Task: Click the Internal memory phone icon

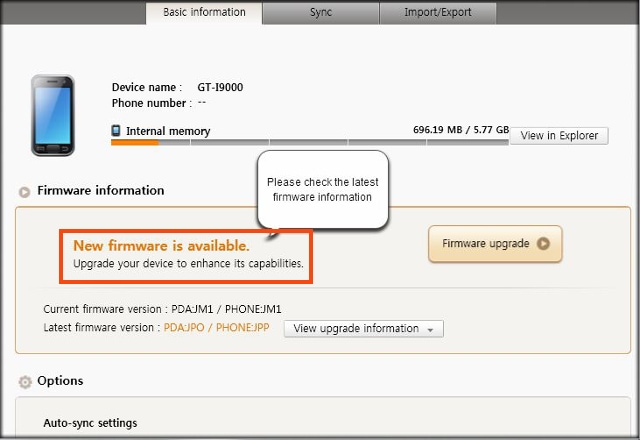Action: tap(116, 131)
